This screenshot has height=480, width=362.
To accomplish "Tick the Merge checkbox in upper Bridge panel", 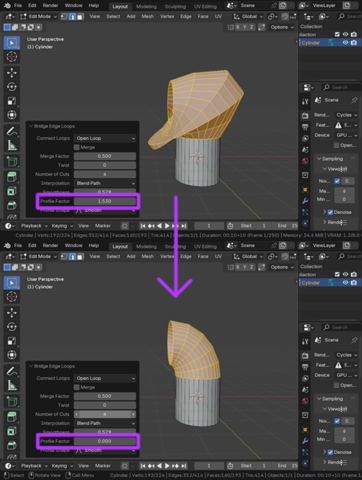I will 77,147.
